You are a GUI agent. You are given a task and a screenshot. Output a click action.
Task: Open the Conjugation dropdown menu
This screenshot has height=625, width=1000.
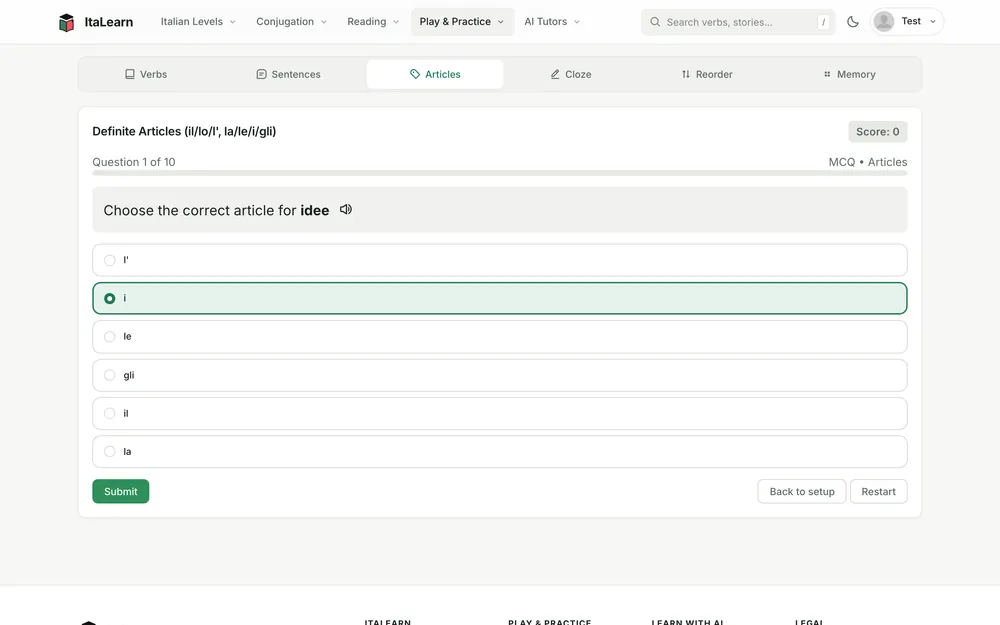[291, 22]
